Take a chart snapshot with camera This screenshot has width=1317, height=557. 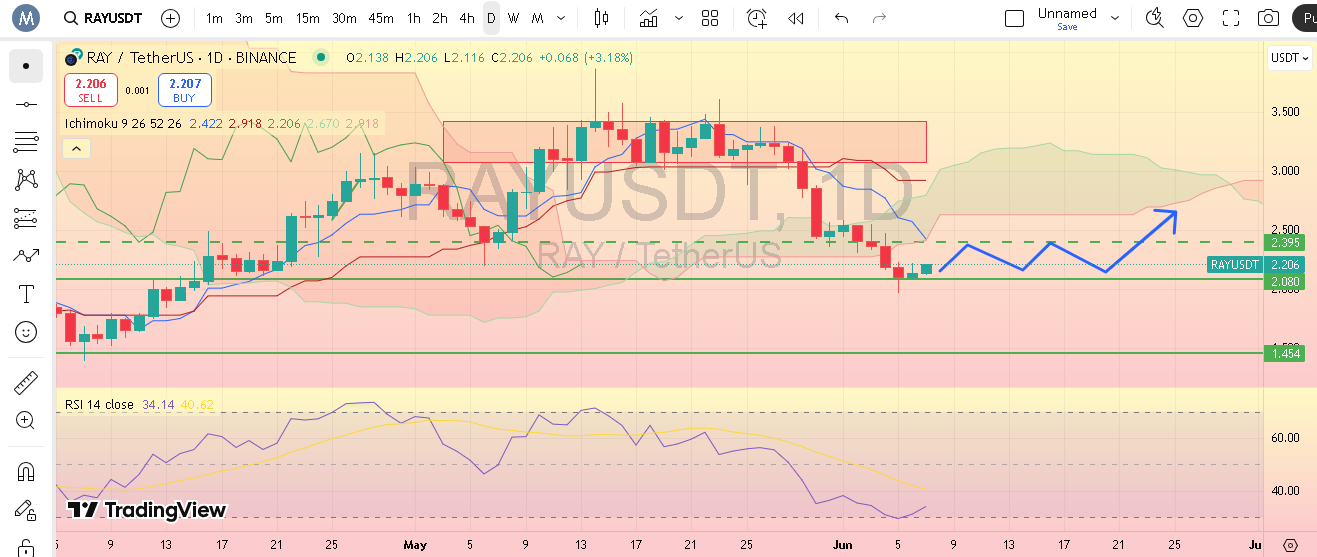coord(1268,18)
